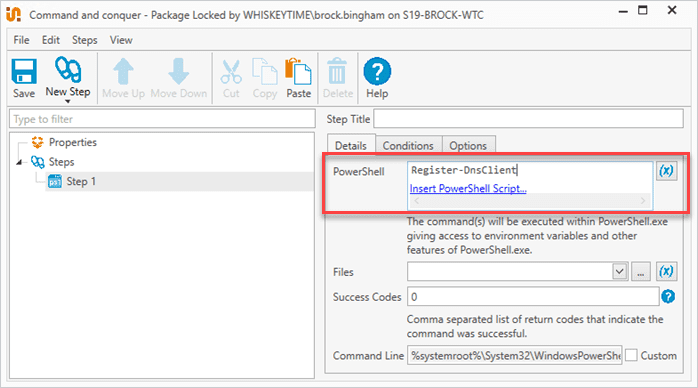
Task: Click PowerShell box horizontal scrollbar
Action: [530, 201]
